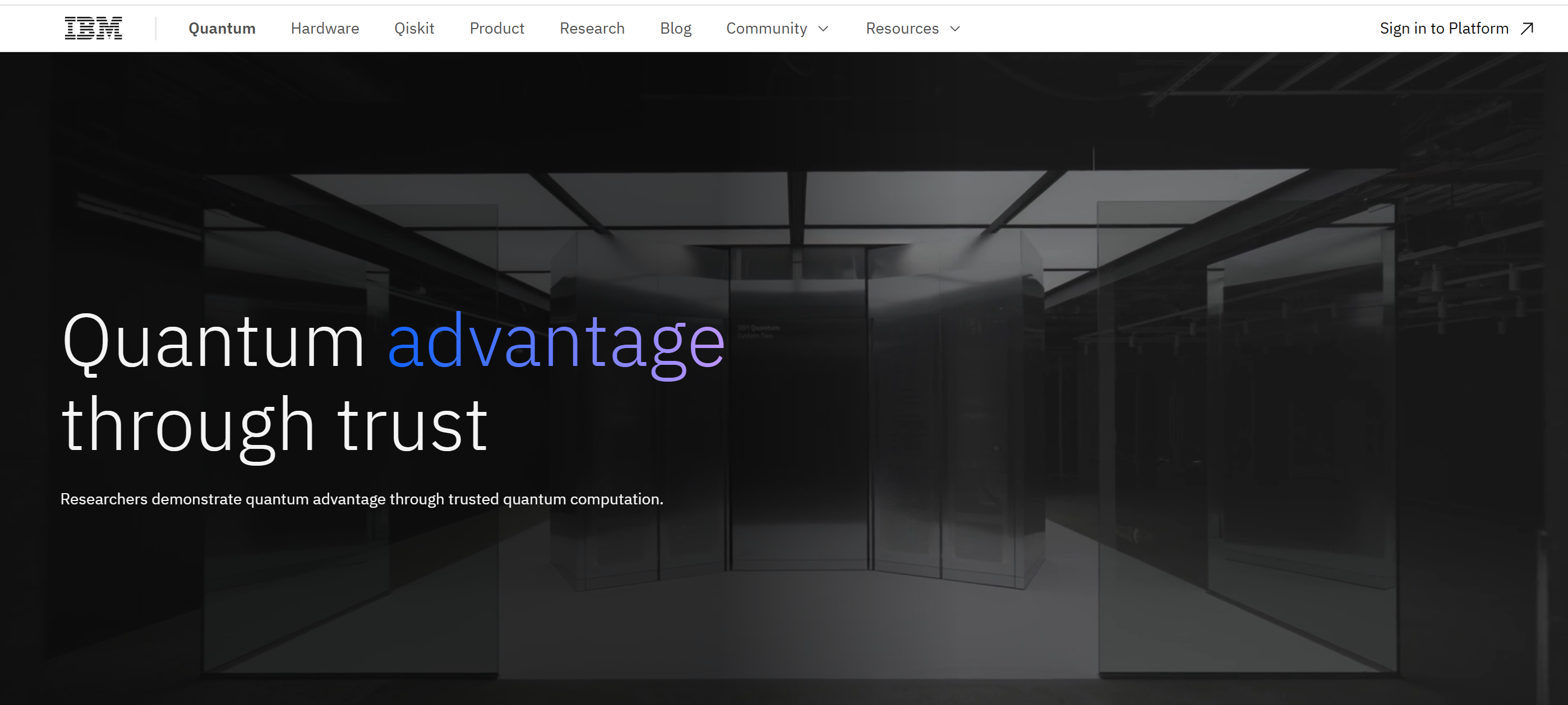Click the Resources menu label

tap(902, 29)
